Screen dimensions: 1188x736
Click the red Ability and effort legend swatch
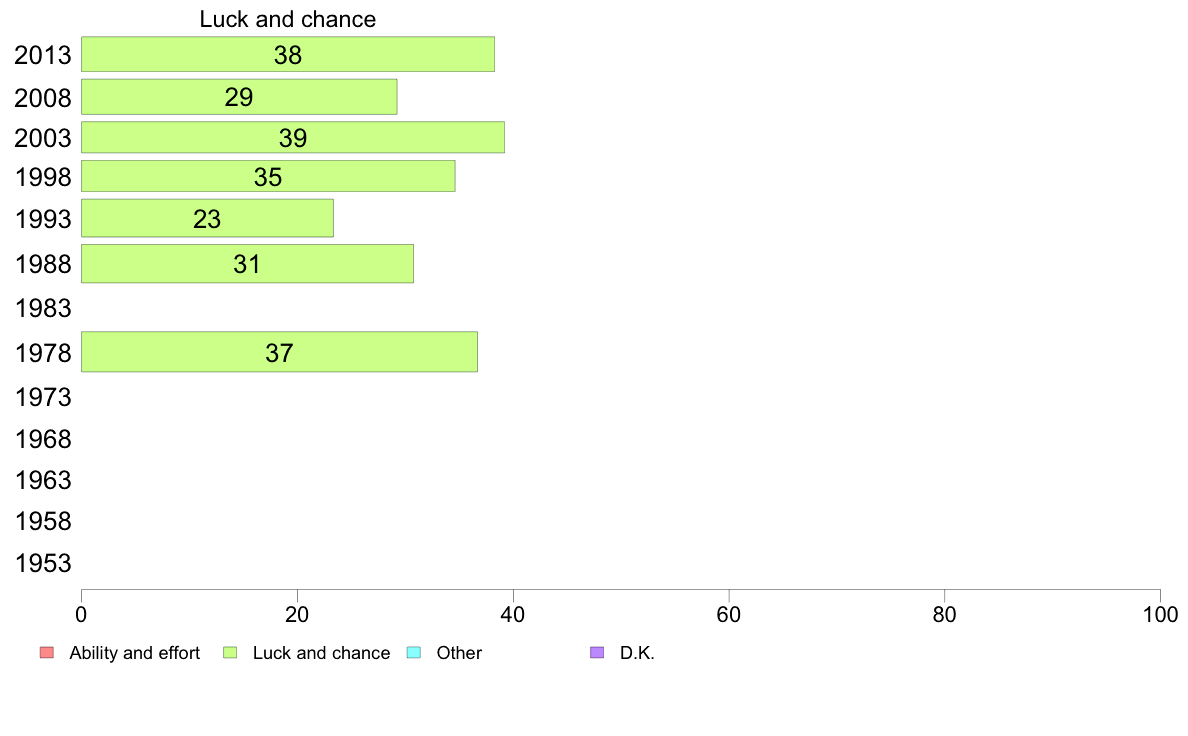[x=47, y=653]
